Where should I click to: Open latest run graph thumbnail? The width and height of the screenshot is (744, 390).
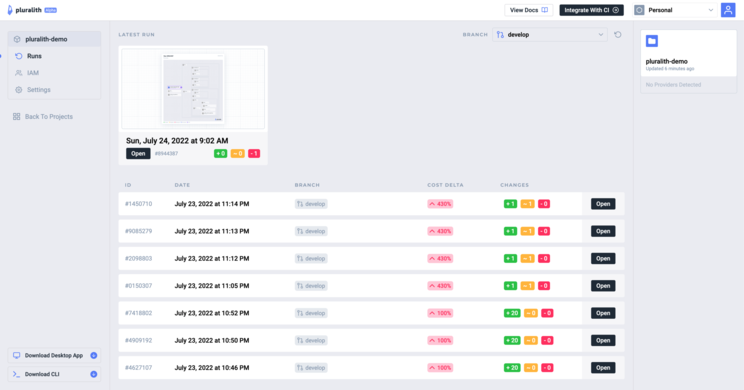pyautogui.click(x=193, y=88)
